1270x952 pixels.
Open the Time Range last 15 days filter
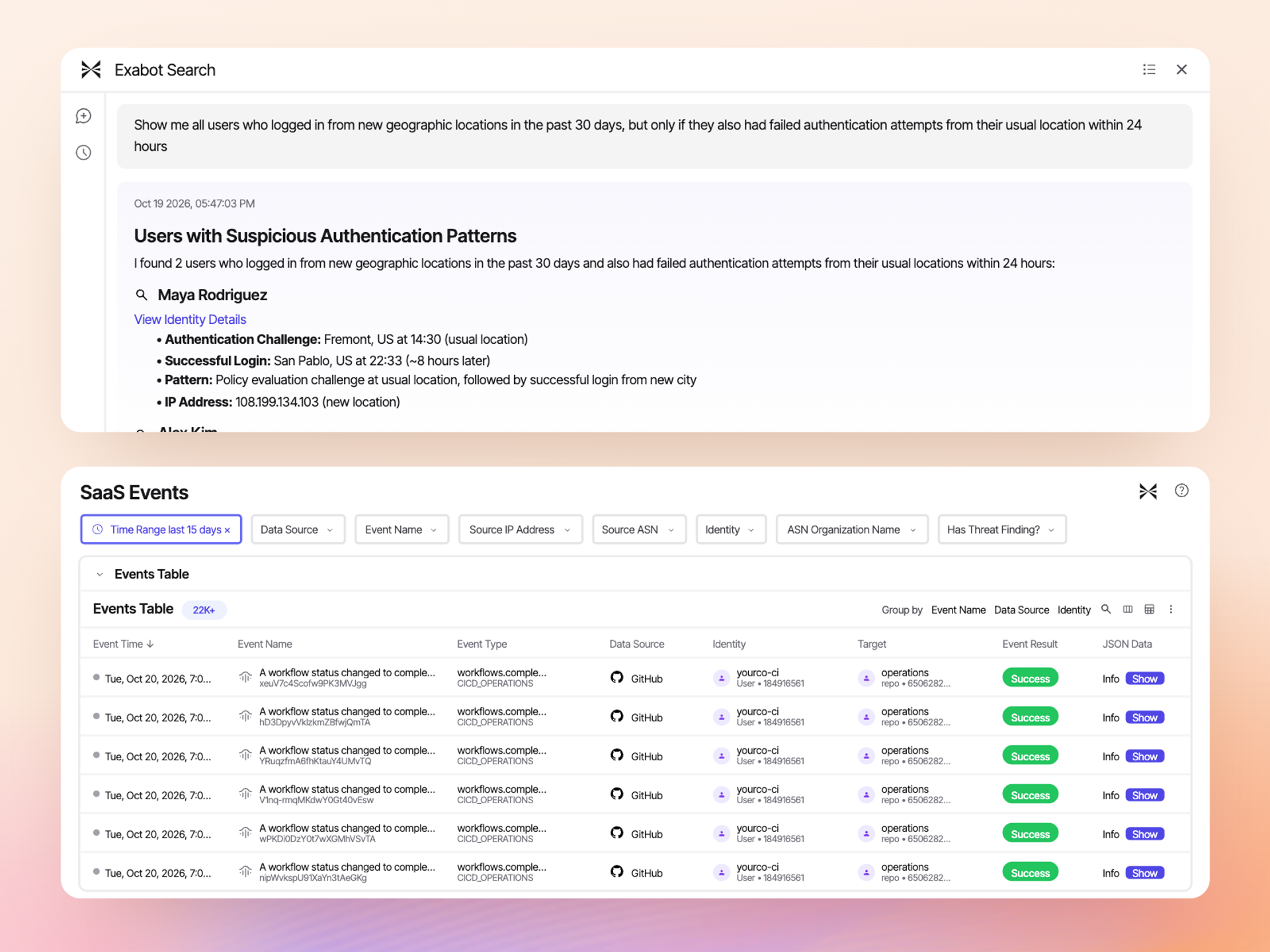pos(161,530)
